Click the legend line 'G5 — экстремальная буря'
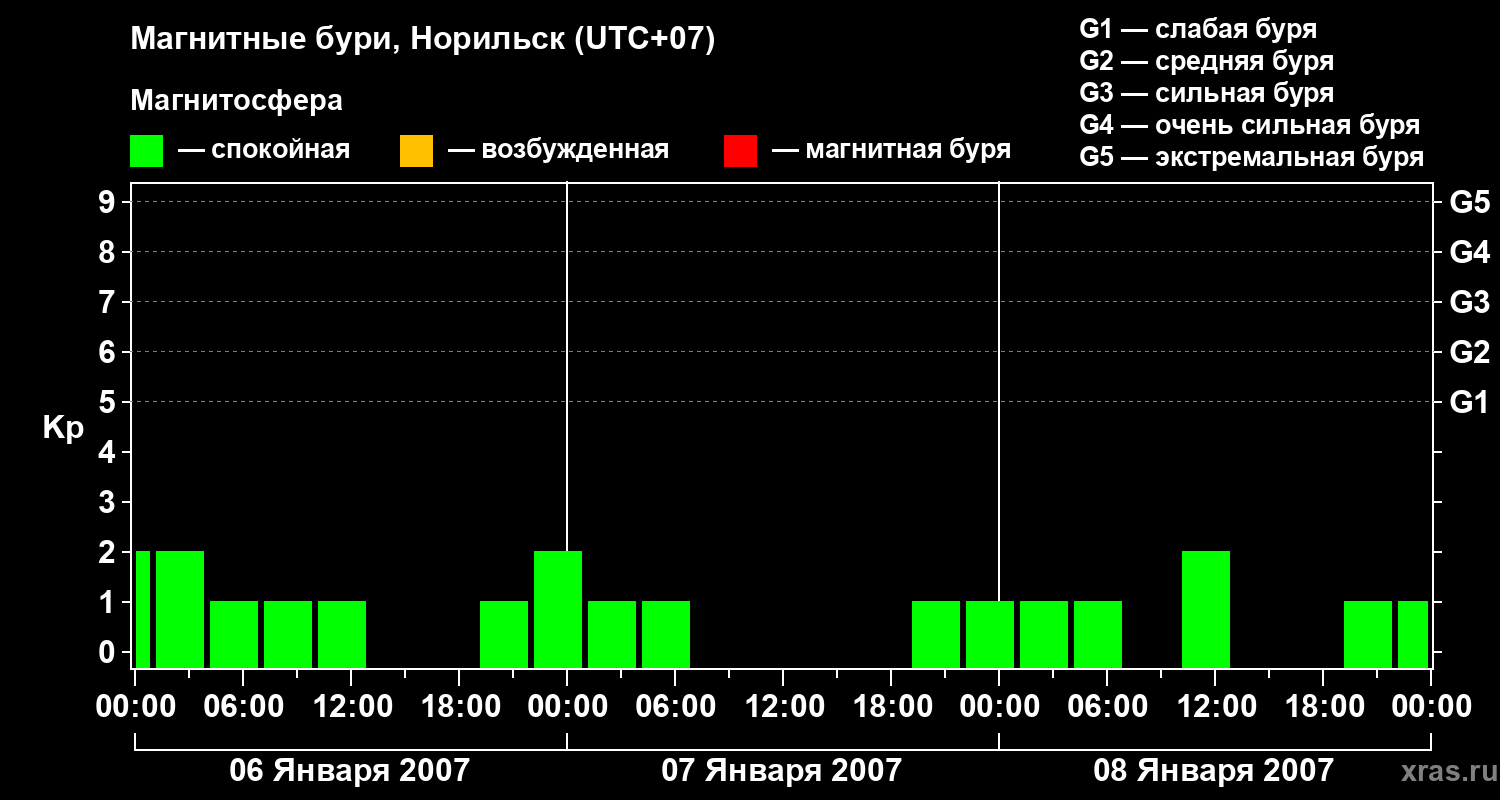Screen dimensions: 1500x800 point(1251,157)
